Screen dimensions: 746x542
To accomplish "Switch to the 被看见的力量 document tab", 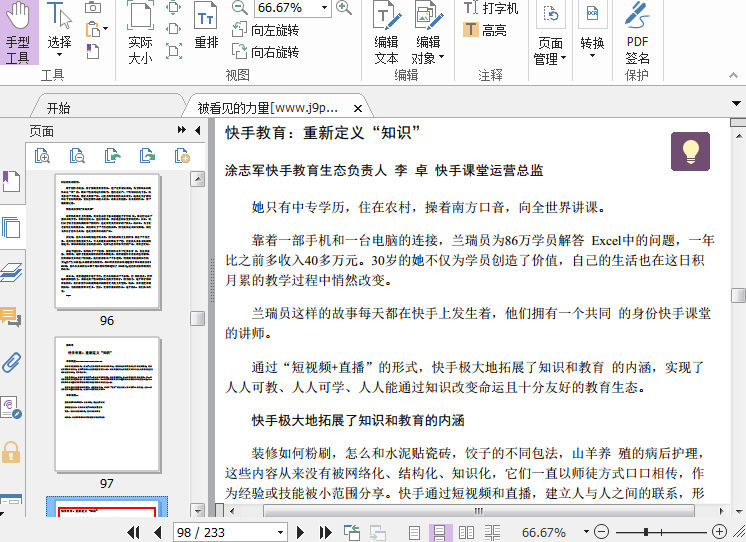I will click(268, 108).
